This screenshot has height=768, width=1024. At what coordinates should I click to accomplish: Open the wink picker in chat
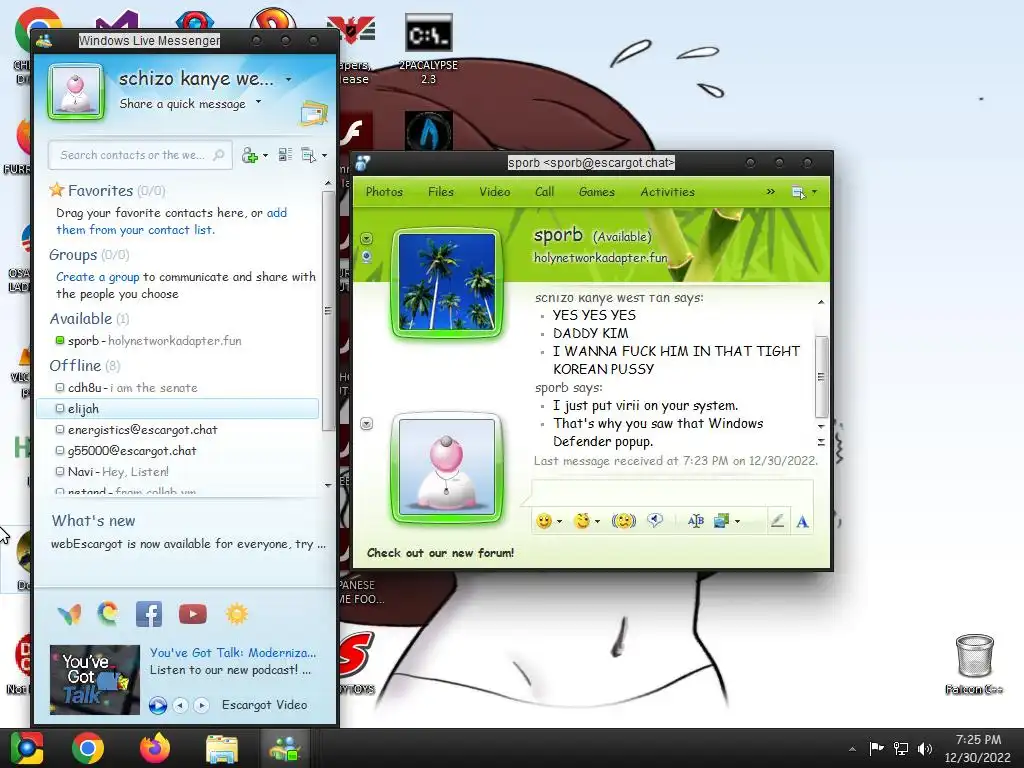click(581, 520)
